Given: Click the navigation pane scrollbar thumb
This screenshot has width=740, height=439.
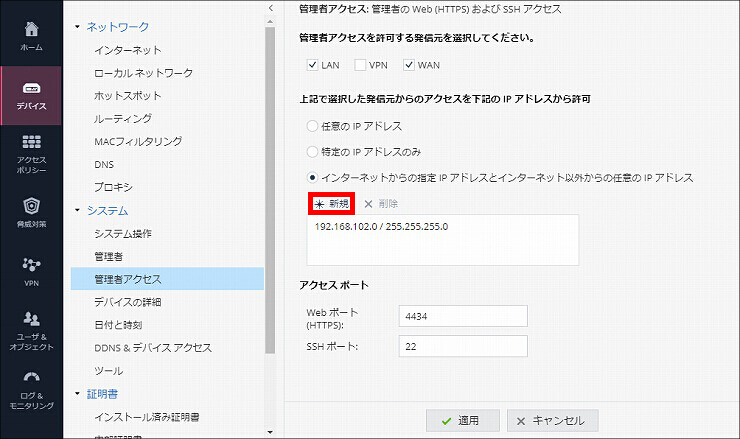Looking at the screenshot, I should pos(270,190).
